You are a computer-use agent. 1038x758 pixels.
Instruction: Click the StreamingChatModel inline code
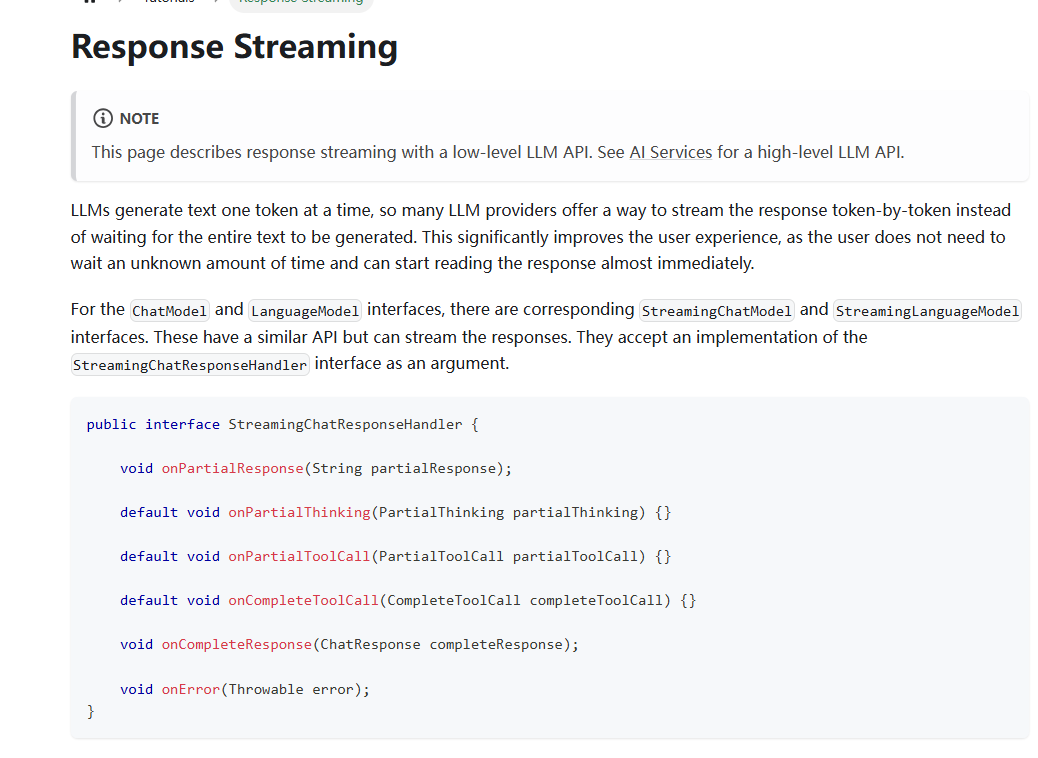pos(717,310)
